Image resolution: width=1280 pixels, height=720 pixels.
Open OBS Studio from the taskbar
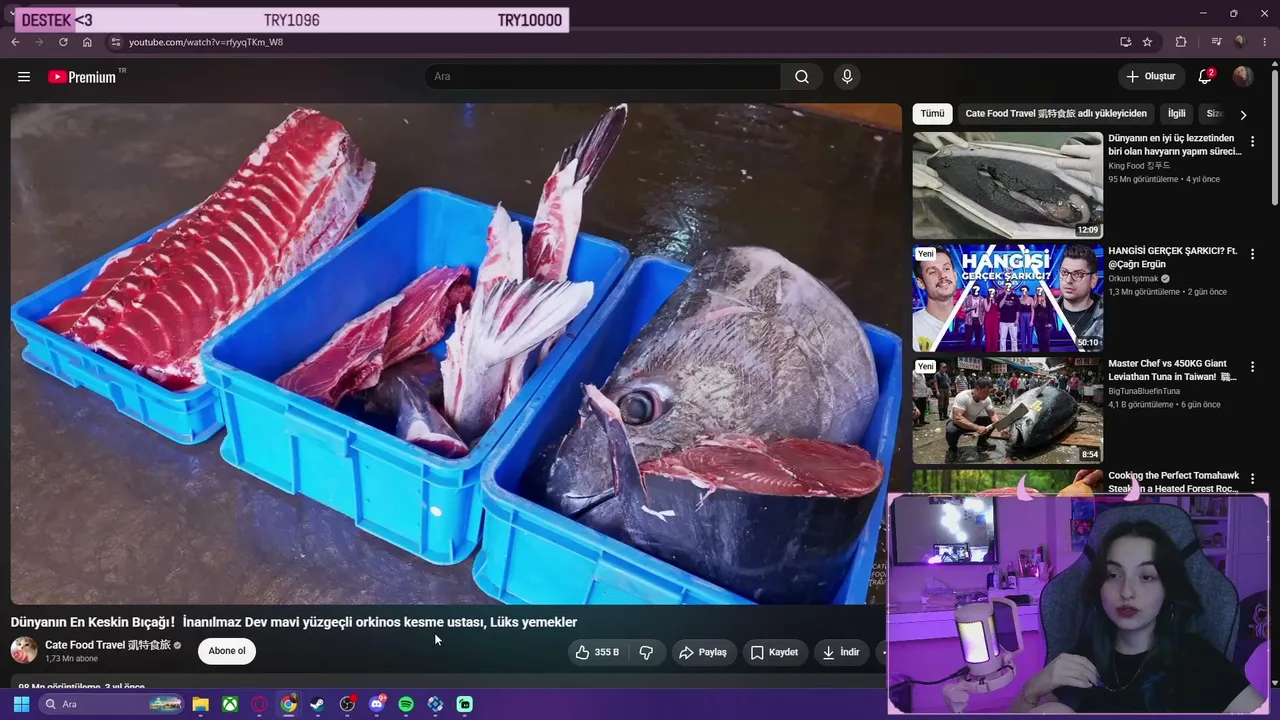[347, 704]
